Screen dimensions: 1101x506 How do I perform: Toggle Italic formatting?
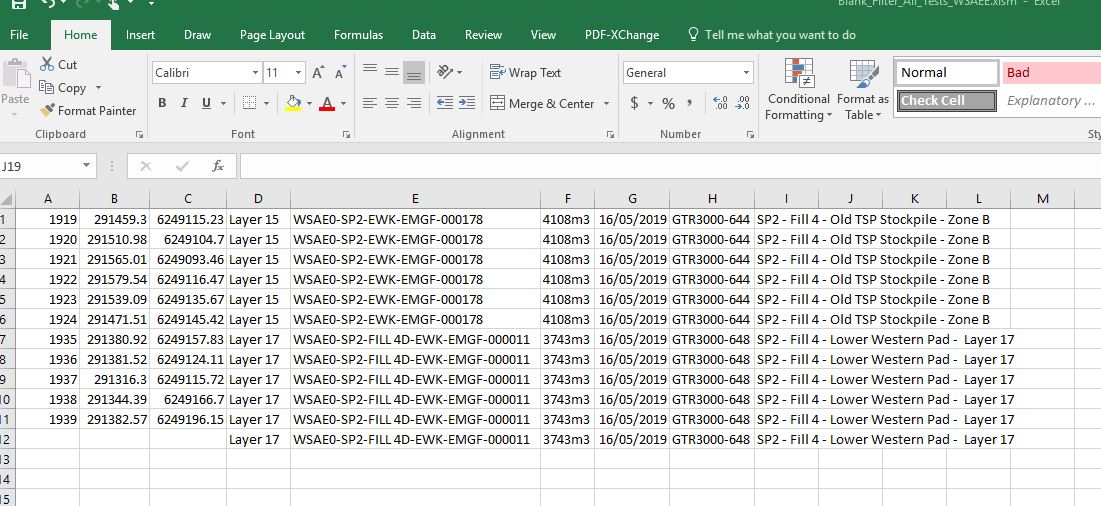[x=184, y=103]
